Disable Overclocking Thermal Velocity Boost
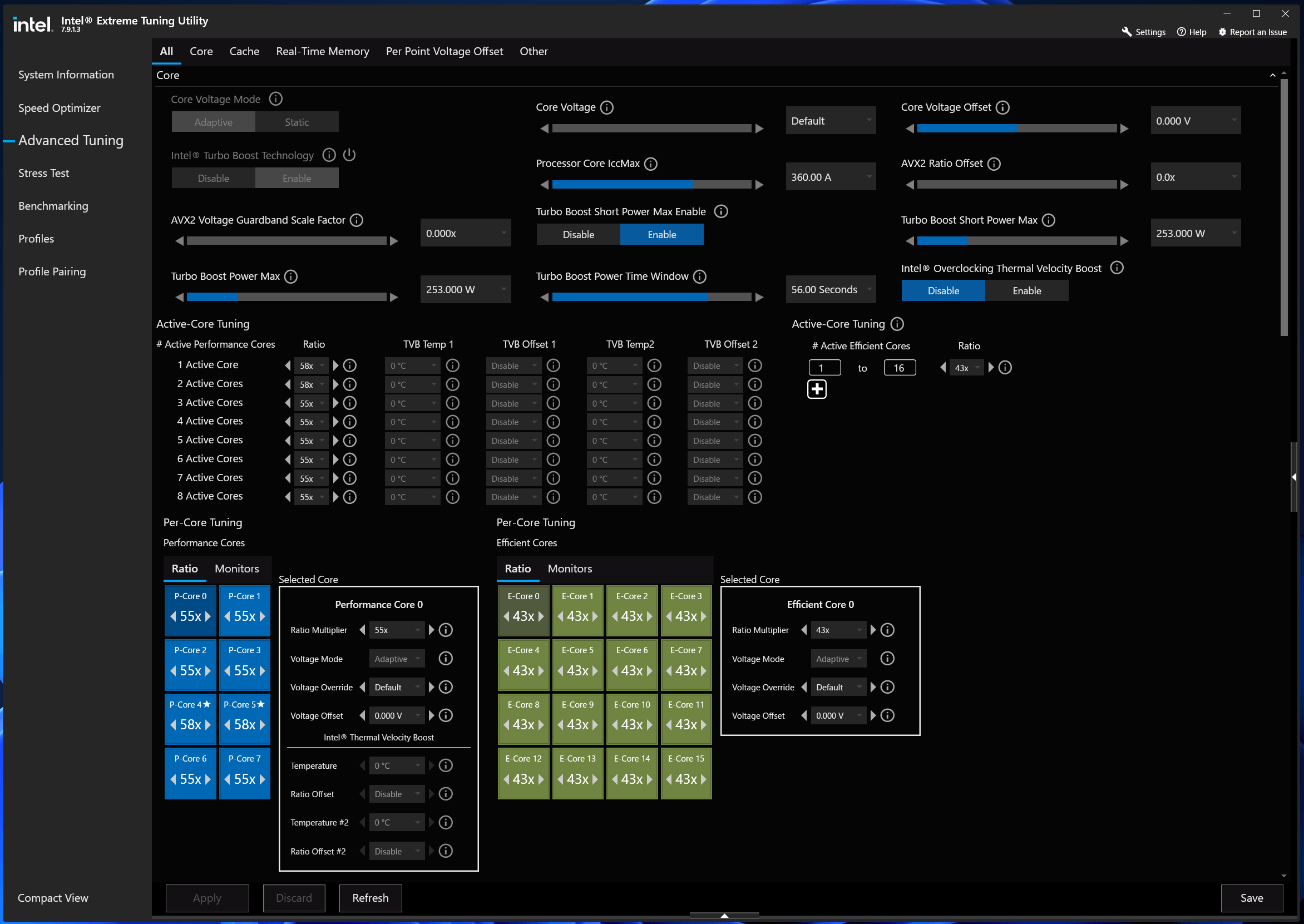 point(944,291)
